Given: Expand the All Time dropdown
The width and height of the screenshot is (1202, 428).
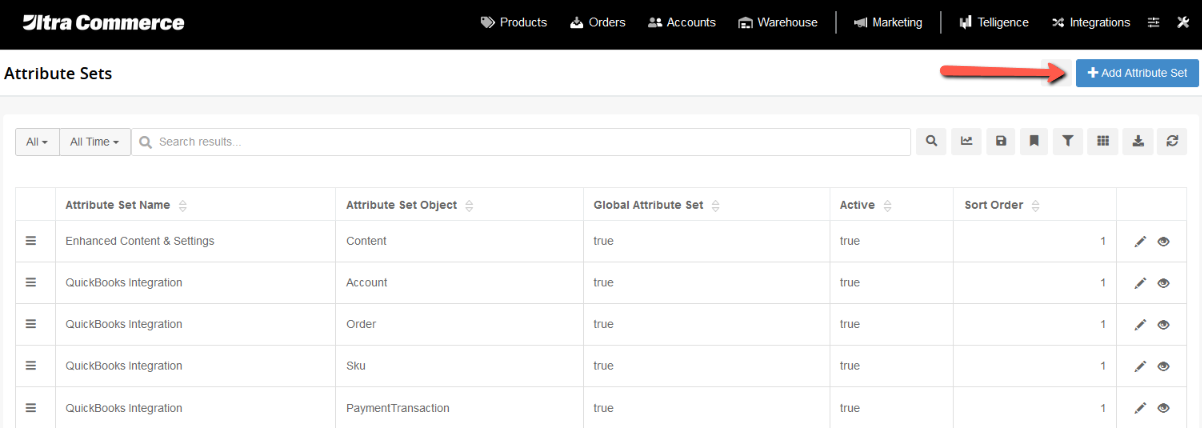Looking at the screenshot, I should (95, 142).
